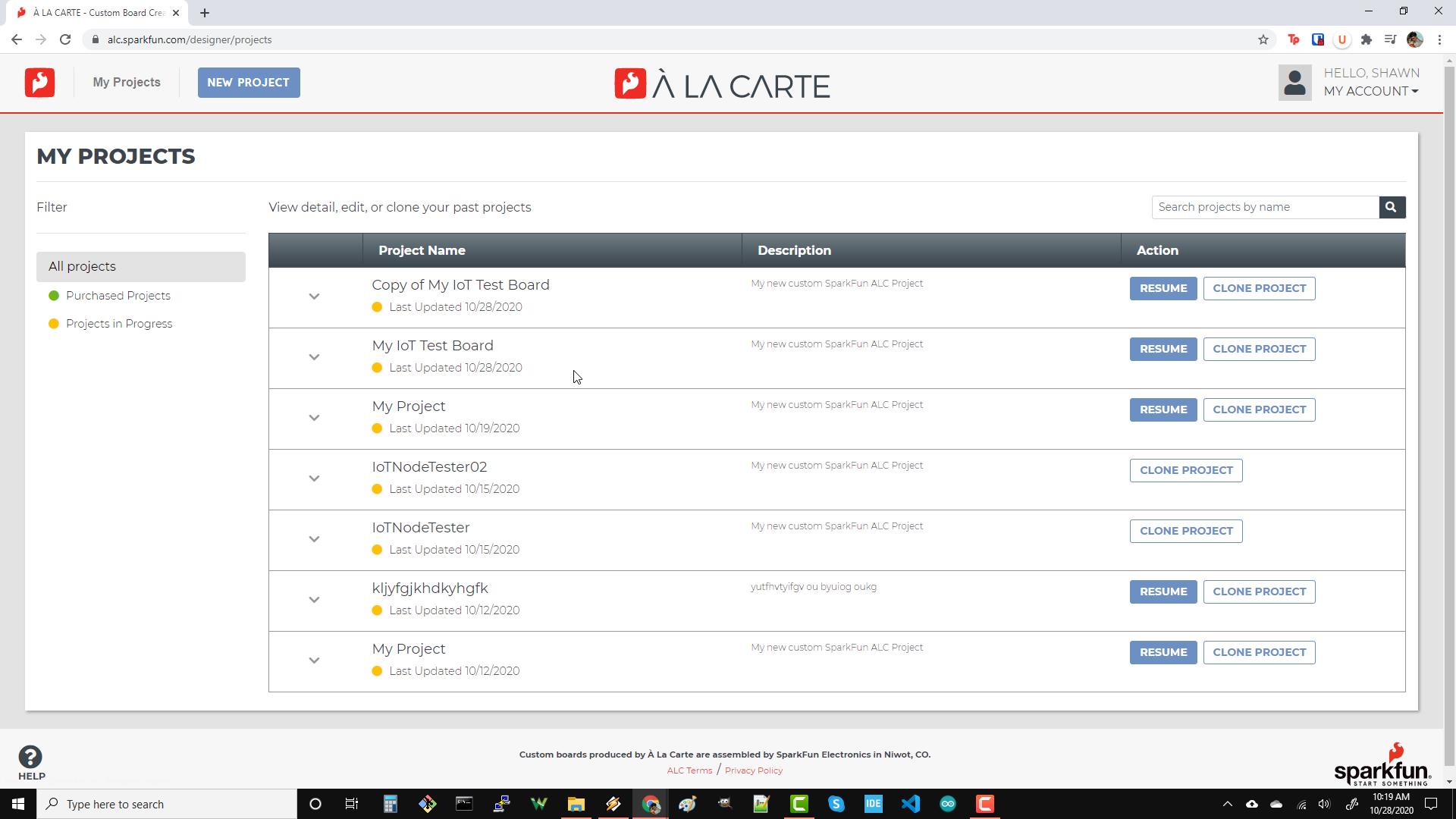Resume the My IoT Test Board project
This screenshot has height=819, width=1456.
click(1163, 349)
